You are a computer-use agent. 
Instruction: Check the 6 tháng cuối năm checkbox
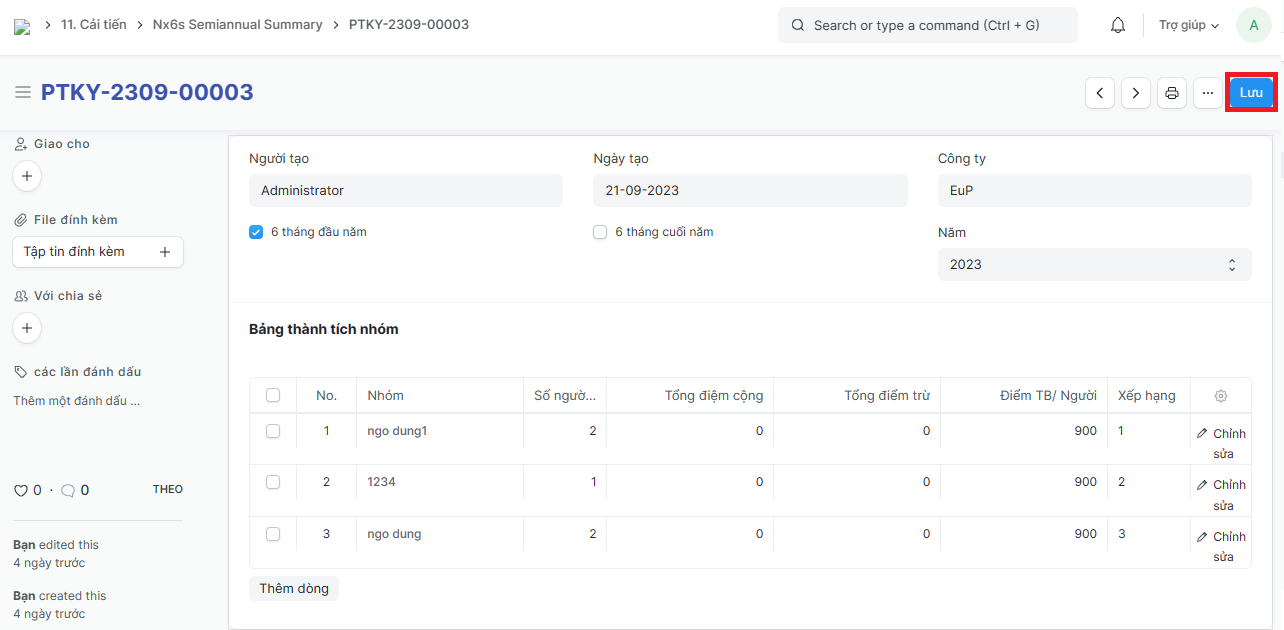(600, 232)
